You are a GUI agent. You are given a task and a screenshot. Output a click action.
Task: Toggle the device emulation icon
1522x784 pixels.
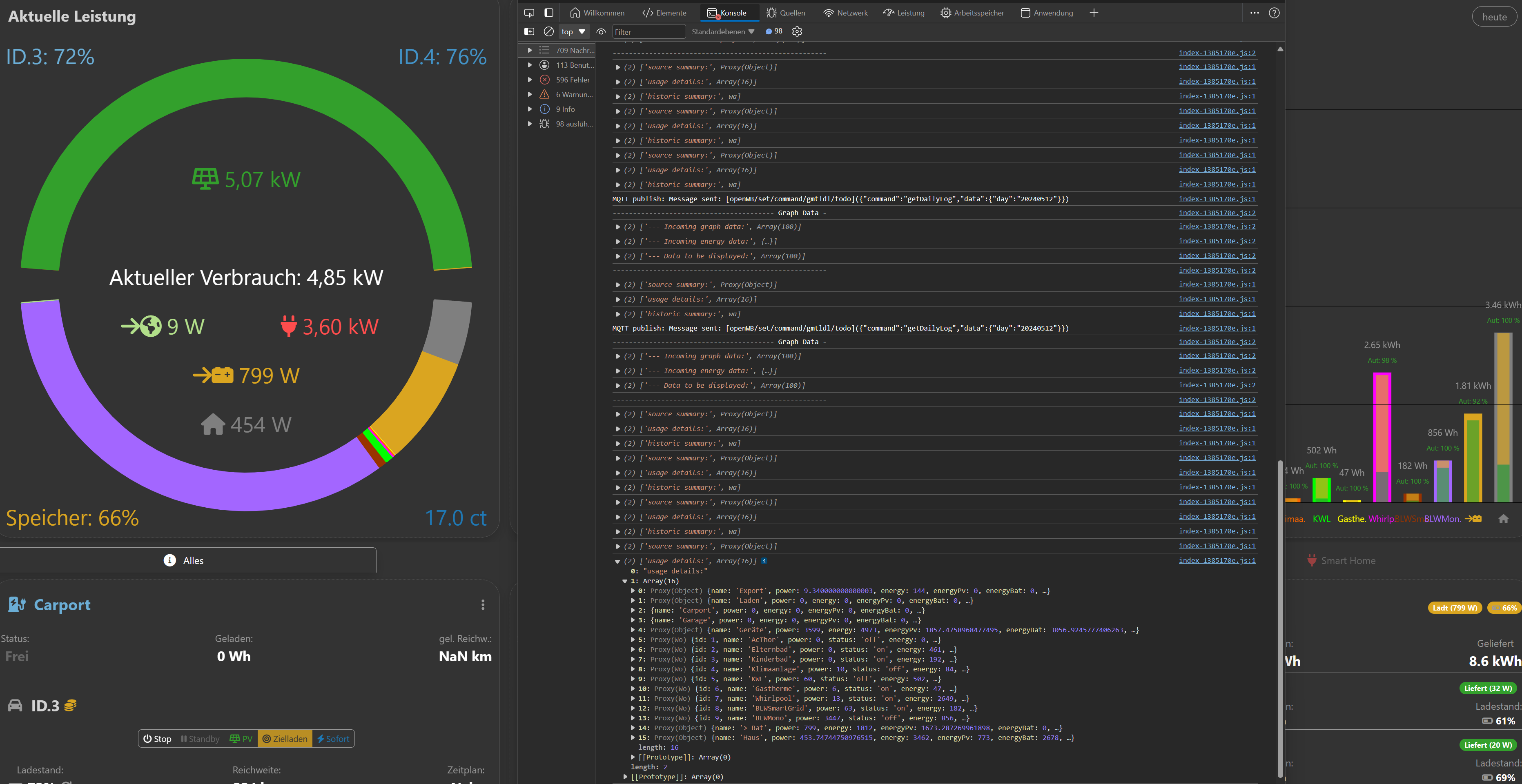coord(548,12)
